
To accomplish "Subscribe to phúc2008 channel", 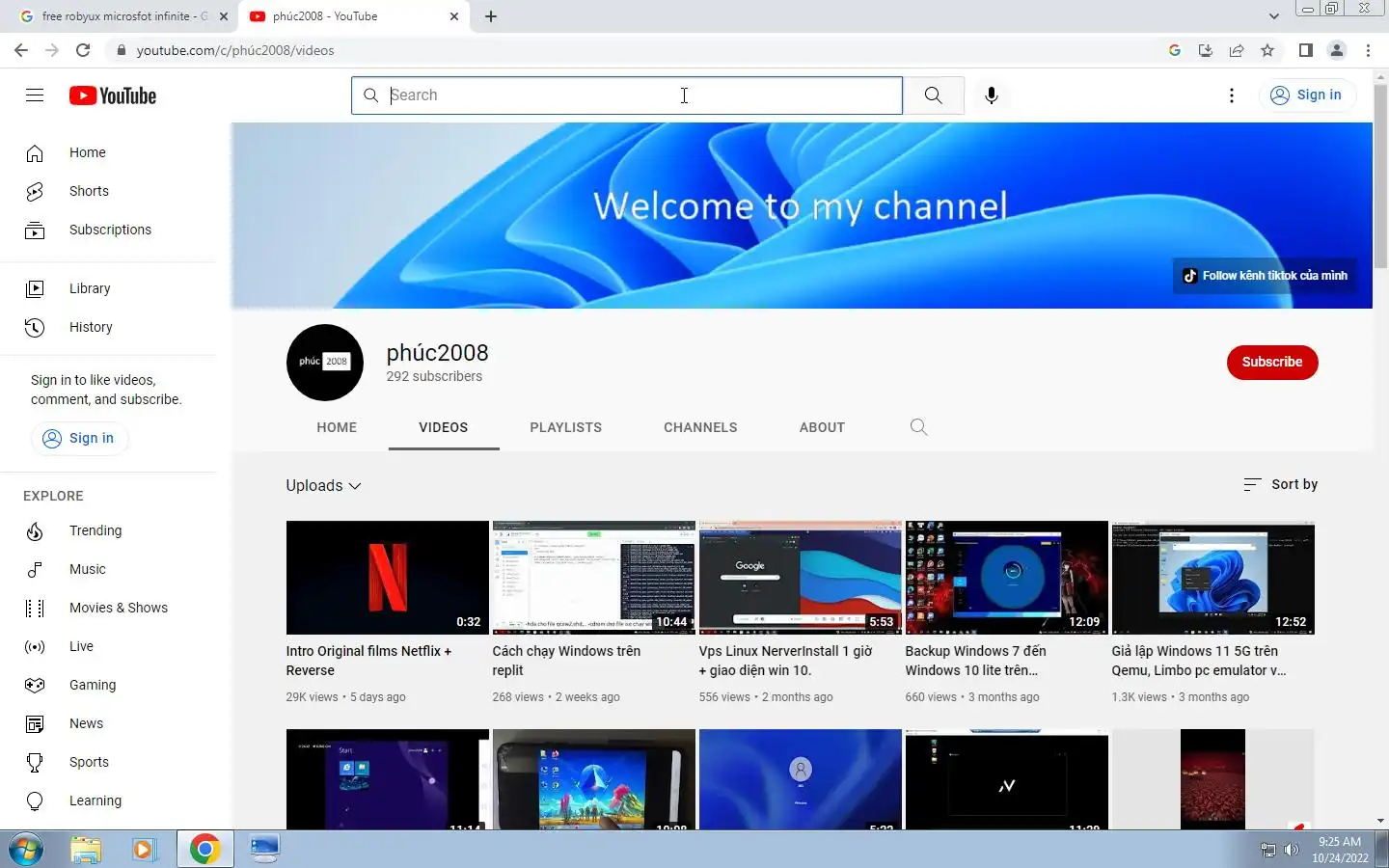I will point(1272,362).
